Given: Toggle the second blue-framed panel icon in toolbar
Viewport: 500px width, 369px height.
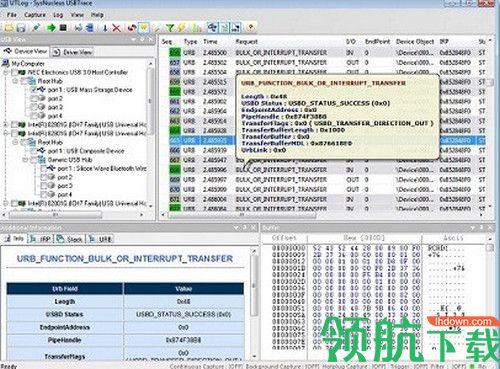Looking at the screenshot, I should [x=224, y=27].
